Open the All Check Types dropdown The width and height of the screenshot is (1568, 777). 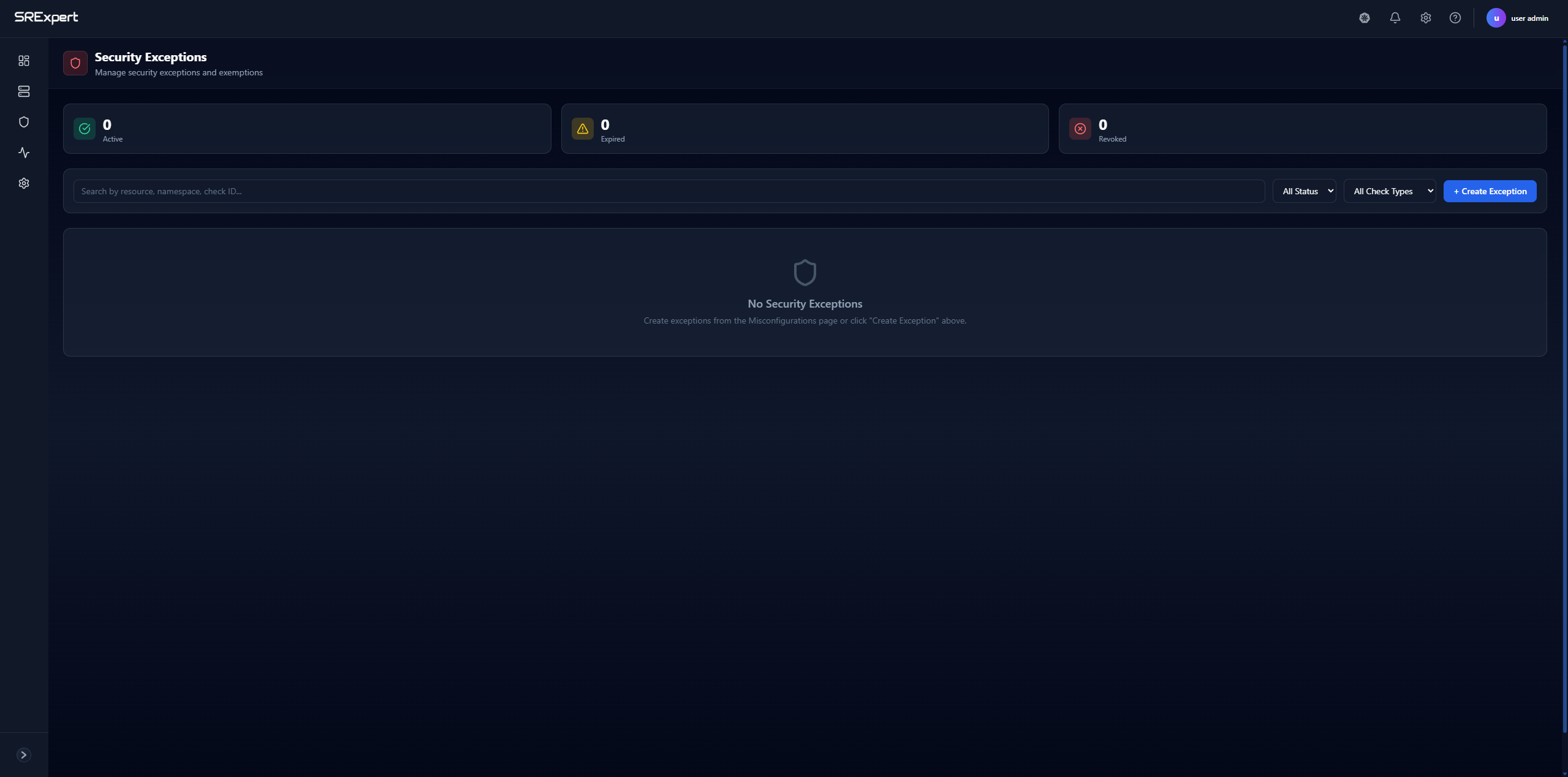[1389, 191]
